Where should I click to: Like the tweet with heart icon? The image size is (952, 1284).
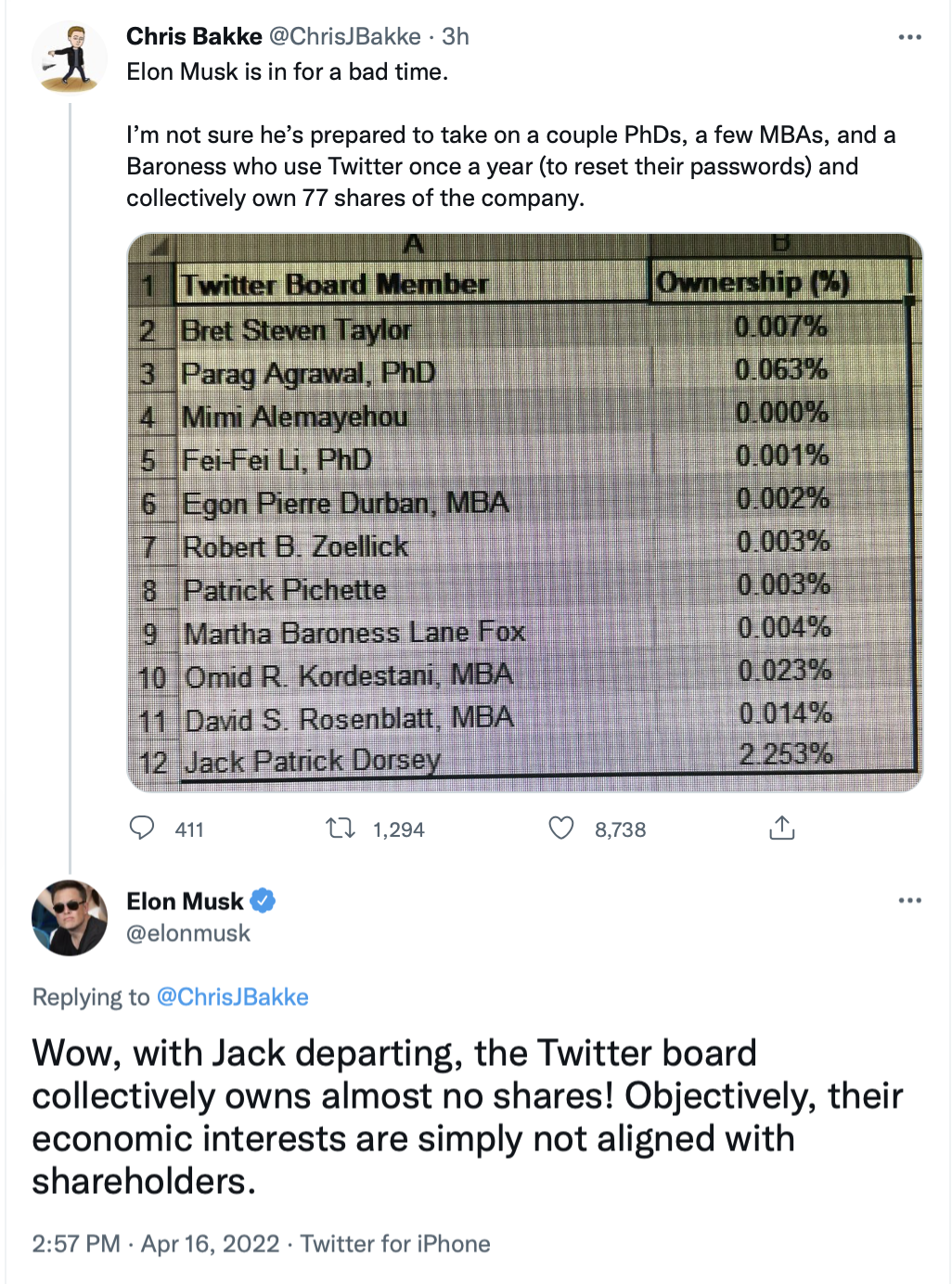coord(561,828)
